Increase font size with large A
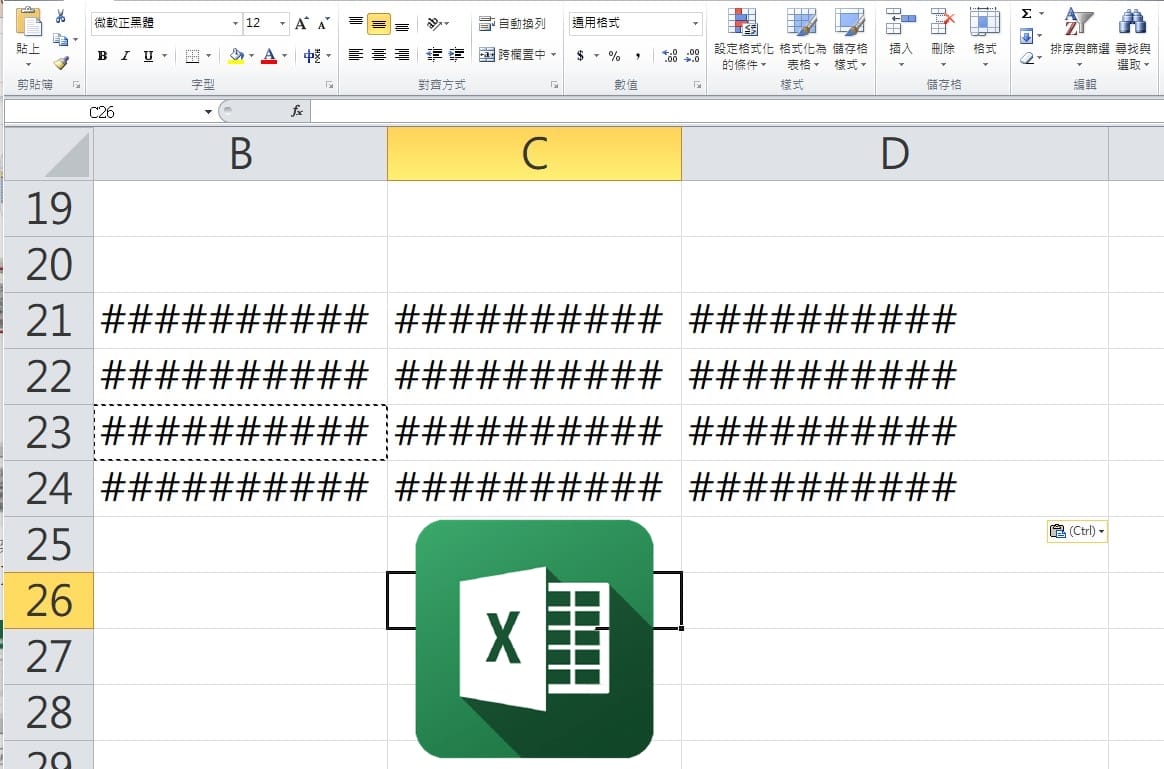The width and height of the screenshot is (1164, 769). [x=301, y=23]
